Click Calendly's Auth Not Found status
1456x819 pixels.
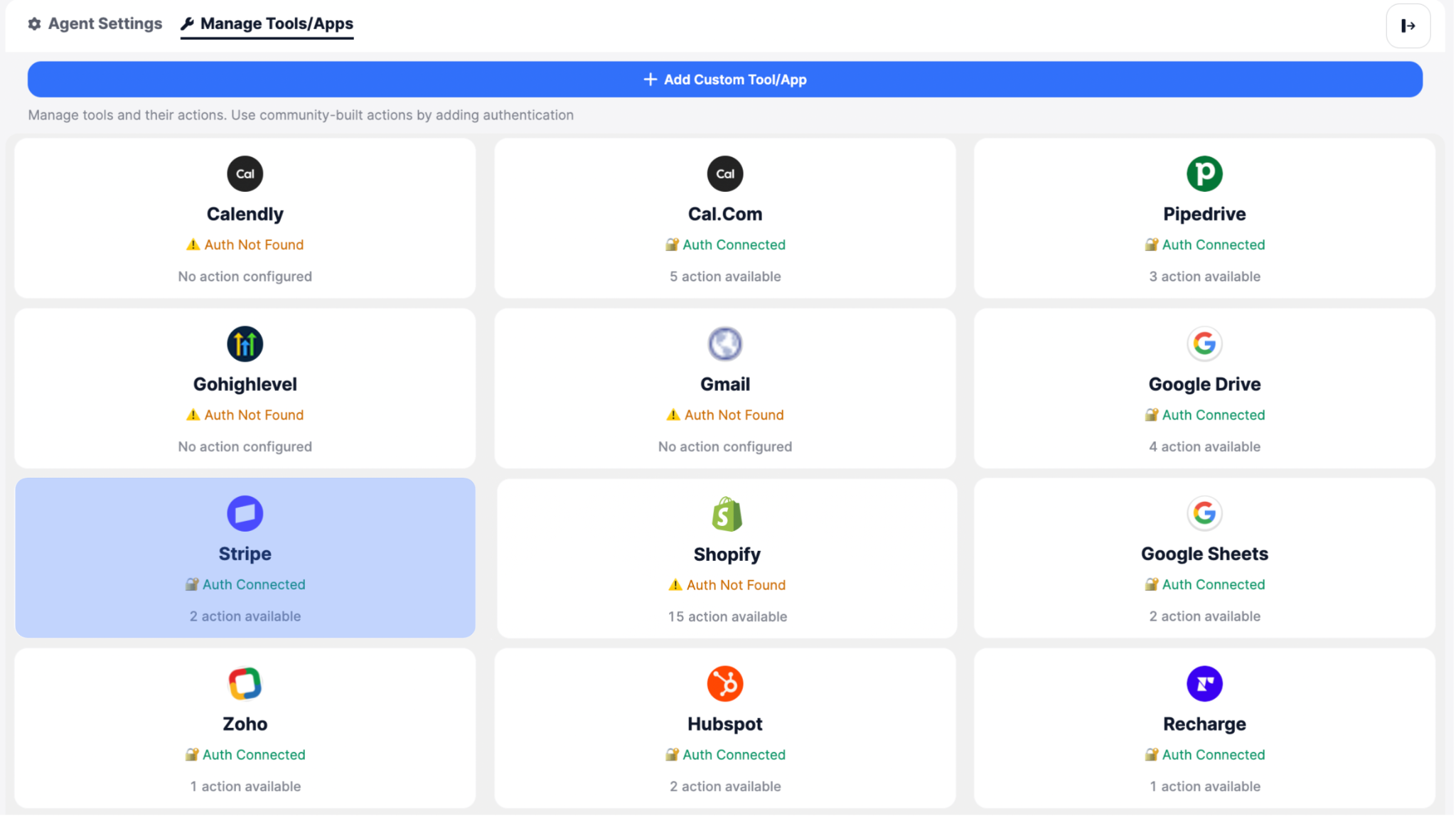tap(245, 245)
